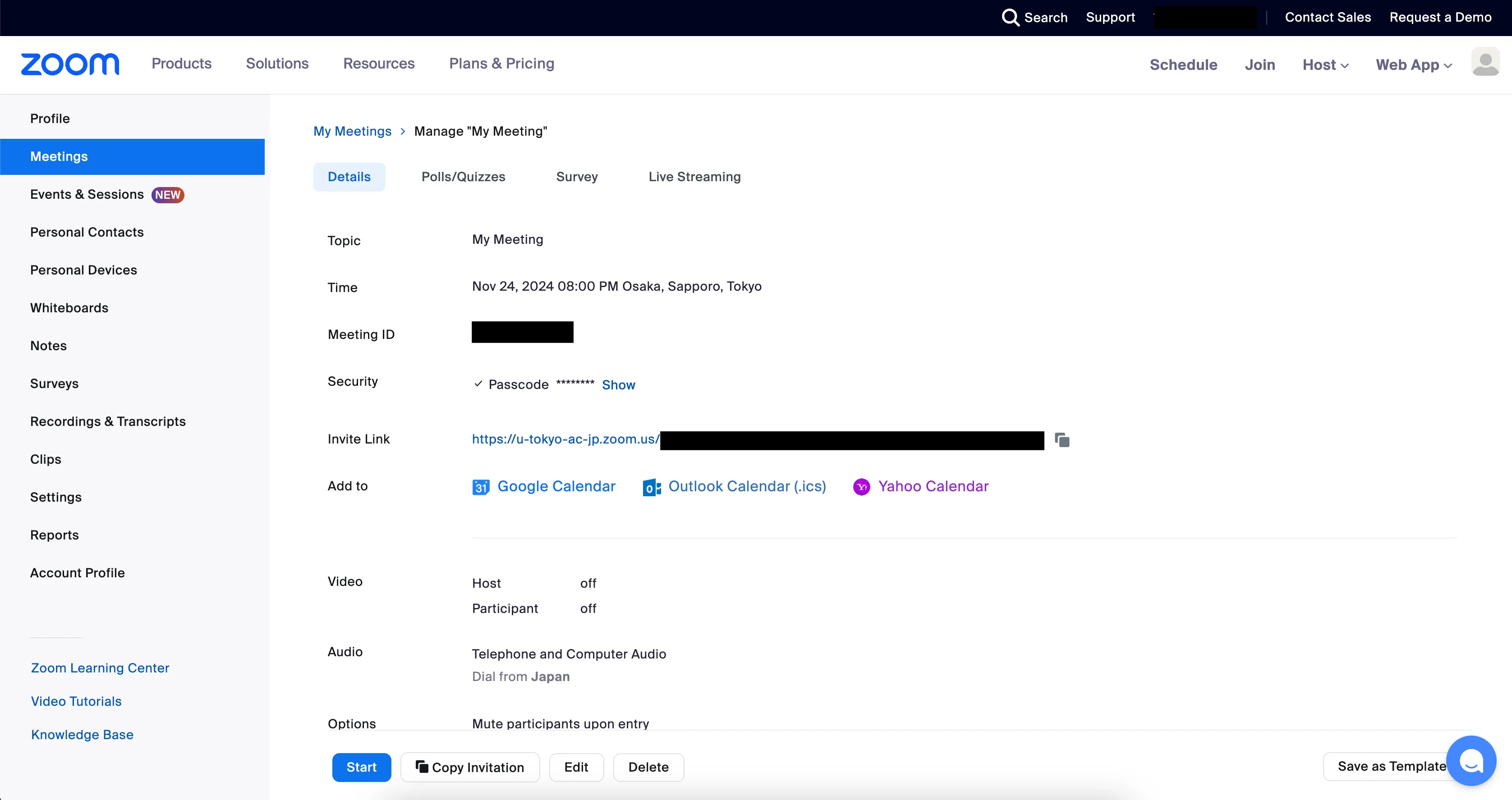Click the search magnifier icon
Viewport: 1512px width, 800px height.
(1010, 18)
